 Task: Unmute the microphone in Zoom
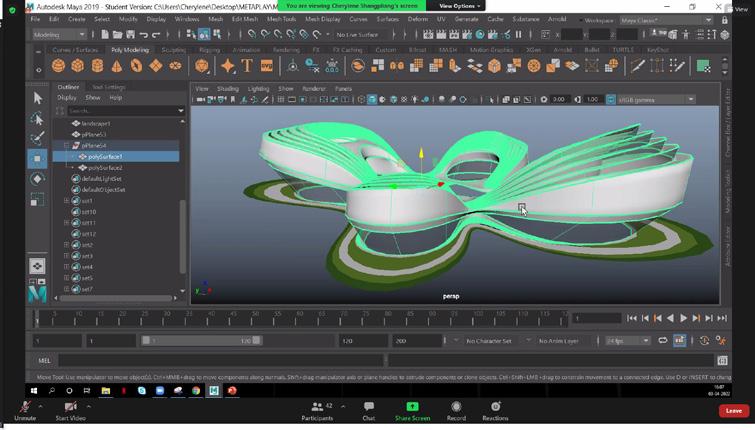point(24,410)
